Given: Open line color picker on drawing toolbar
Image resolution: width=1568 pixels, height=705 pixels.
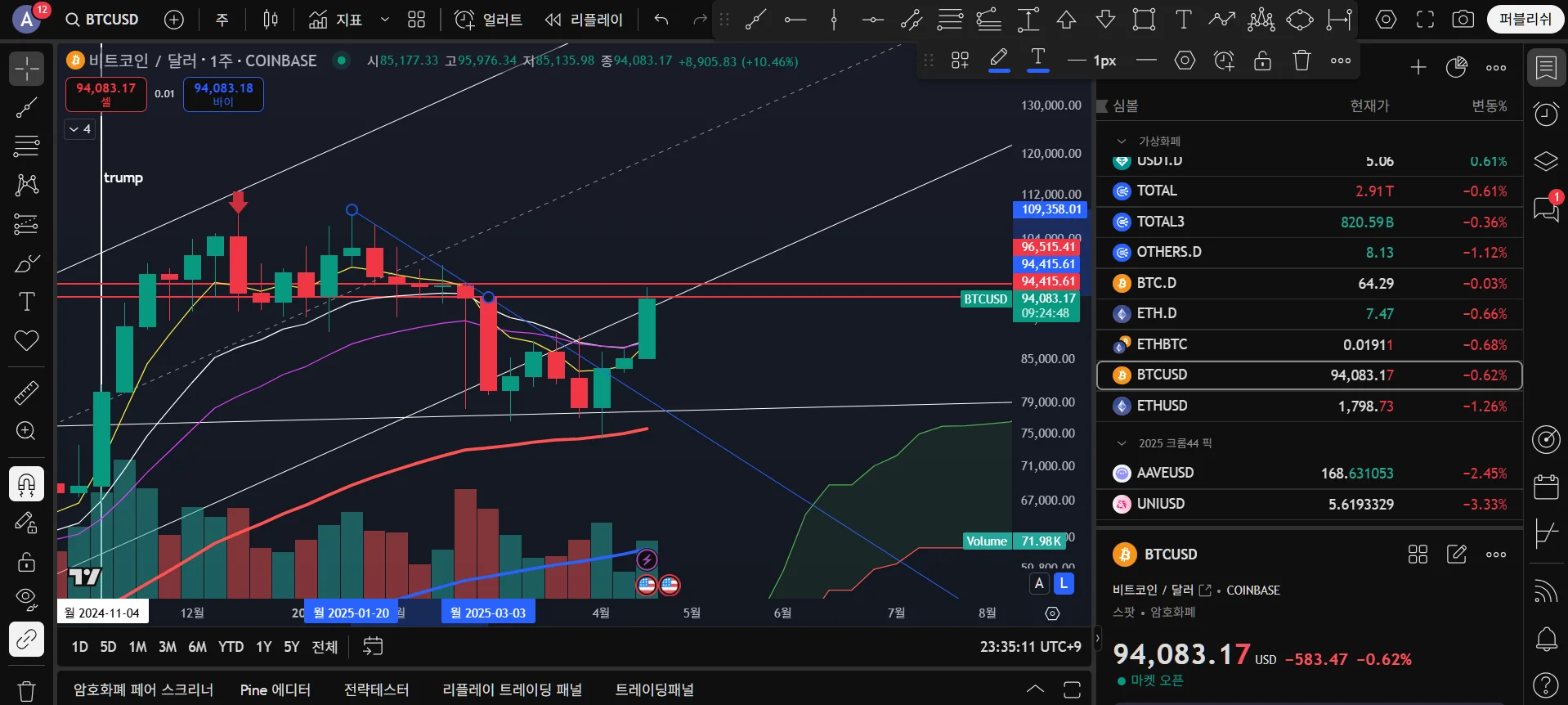Looking at the screenshot, I should tap(999, 61).
